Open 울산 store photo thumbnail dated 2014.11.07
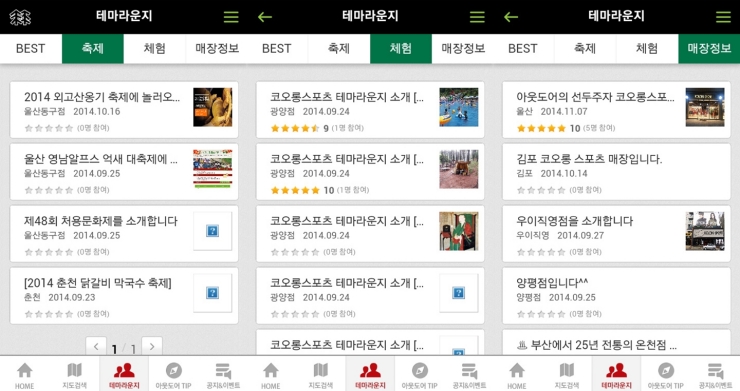 pos(705,107)
